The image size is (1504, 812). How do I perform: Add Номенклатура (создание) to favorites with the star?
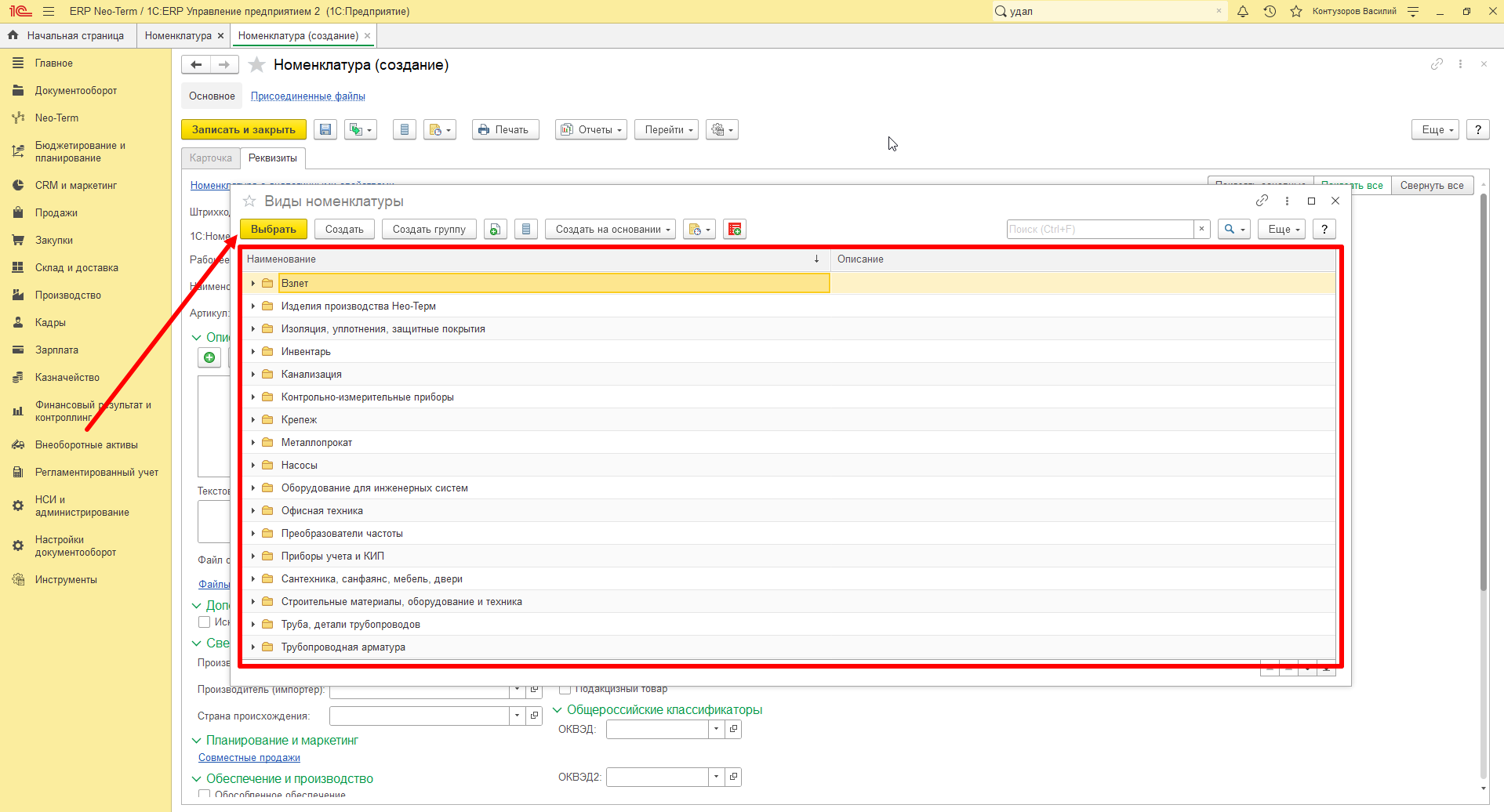[x=256, y=65]
